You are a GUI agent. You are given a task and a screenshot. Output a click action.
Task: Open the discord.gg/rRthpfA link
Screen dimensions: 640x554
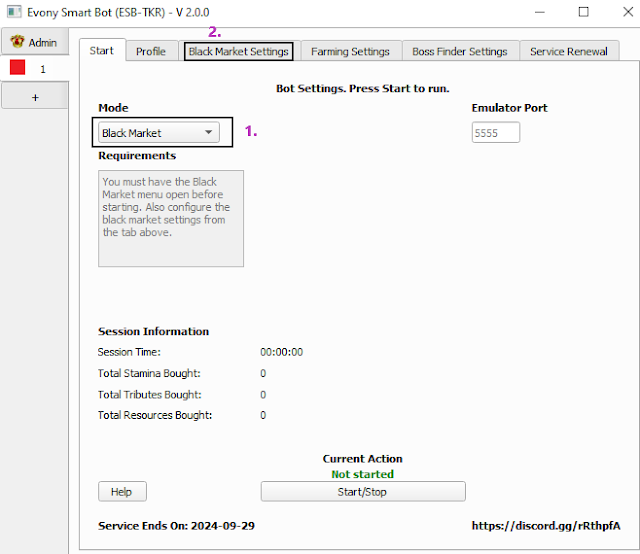pyautogui.click(x=546, y=525)
